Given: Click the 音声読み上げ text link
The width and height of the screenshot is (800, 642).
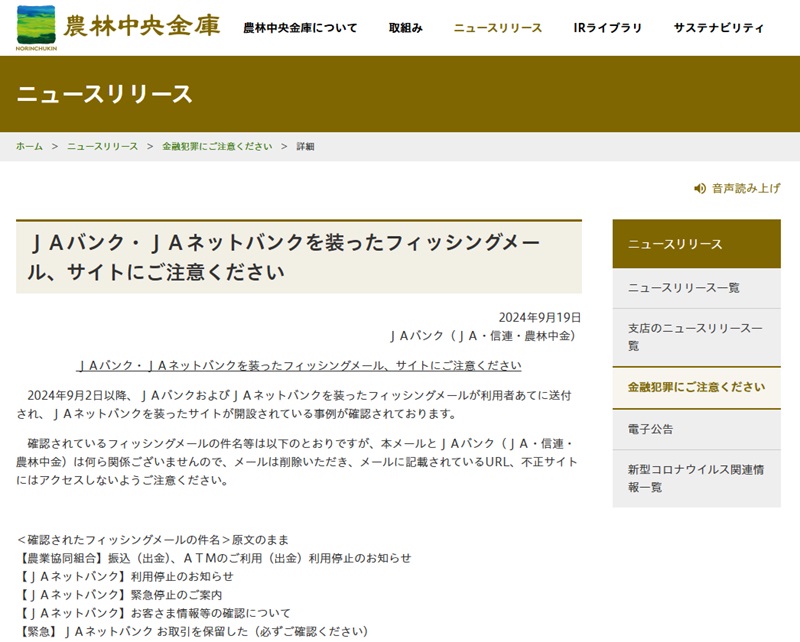Looking at the screenshot, I should (x=746, y=189).
